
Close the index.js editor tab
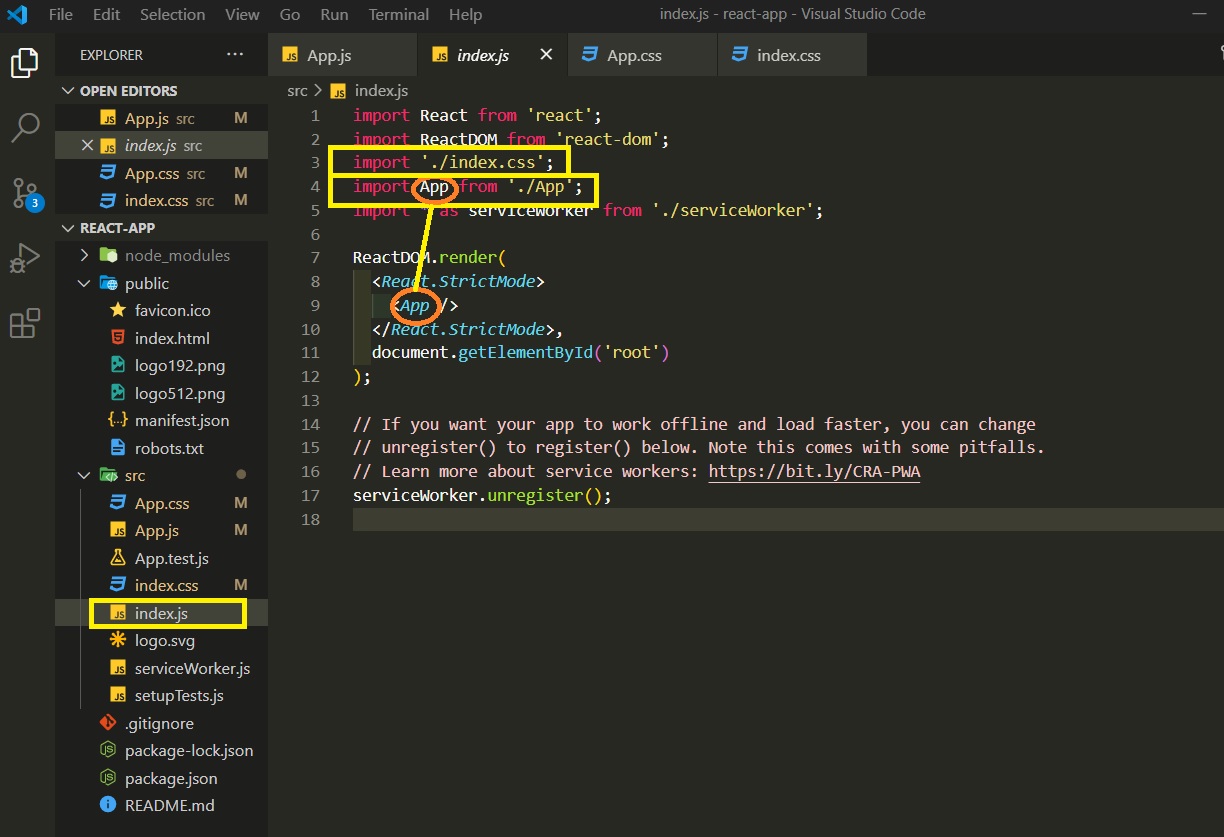[546, 55]
